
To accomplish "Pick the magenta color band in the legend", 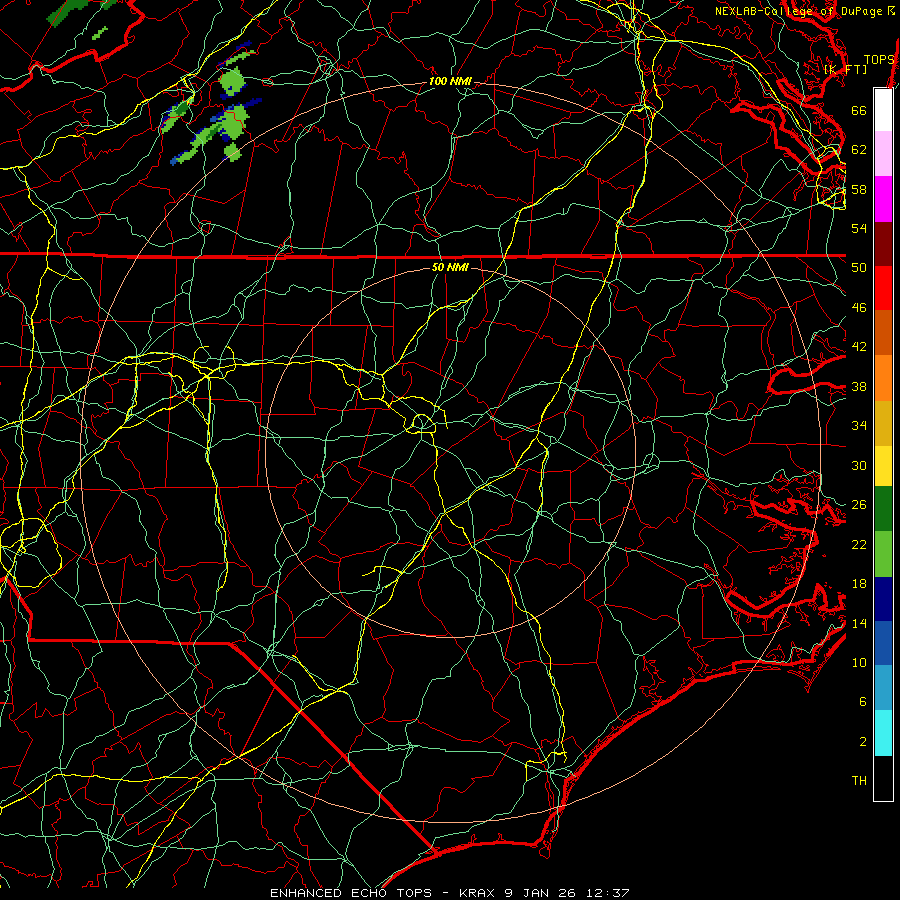I will [x=883, y=199].
